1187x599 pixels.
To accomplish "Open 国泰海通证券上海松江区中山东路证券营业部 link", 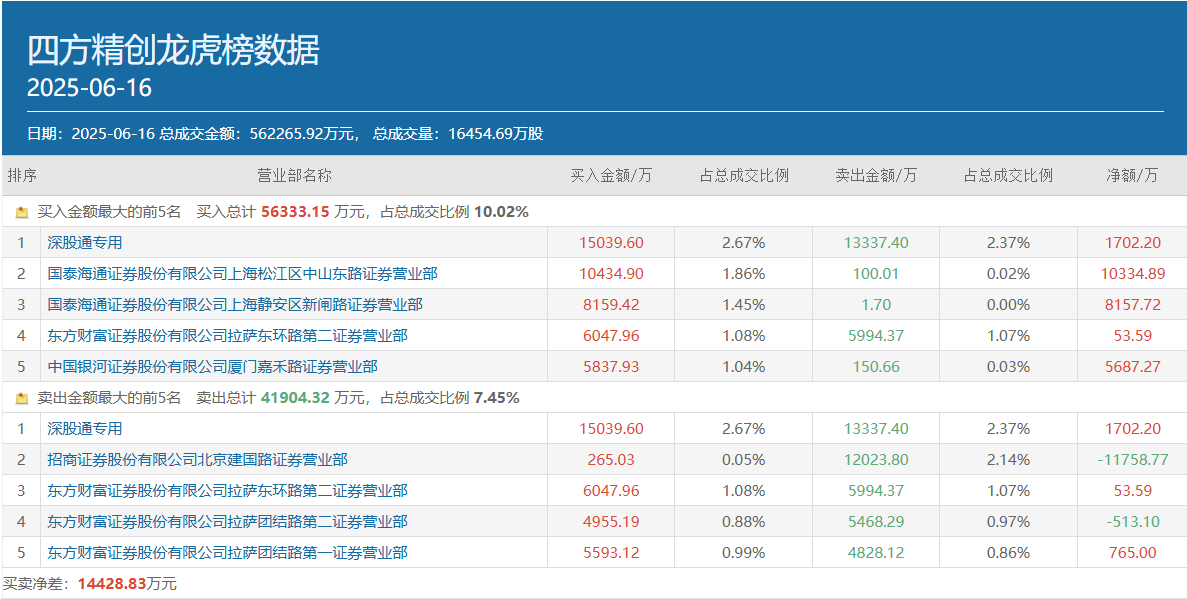I will click(x=242, y=274).
